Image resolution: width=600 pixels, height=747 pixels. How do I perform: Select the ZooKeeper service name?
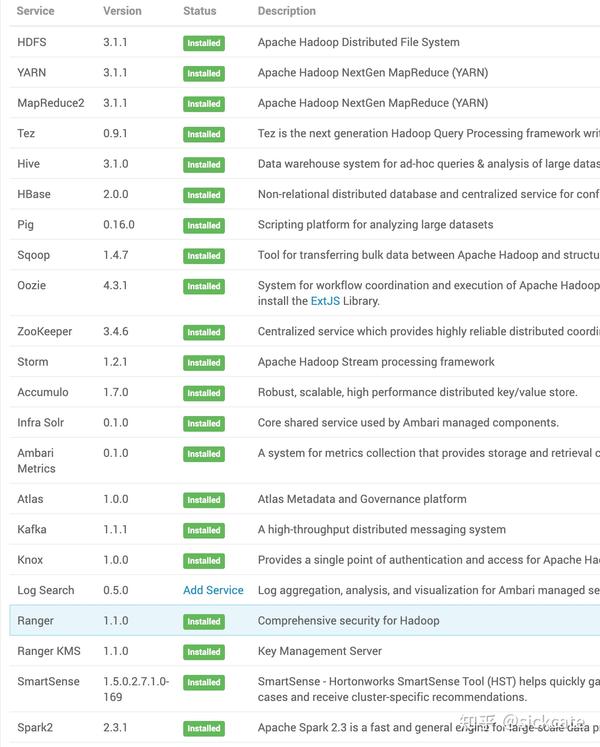[x=45, y=332]
